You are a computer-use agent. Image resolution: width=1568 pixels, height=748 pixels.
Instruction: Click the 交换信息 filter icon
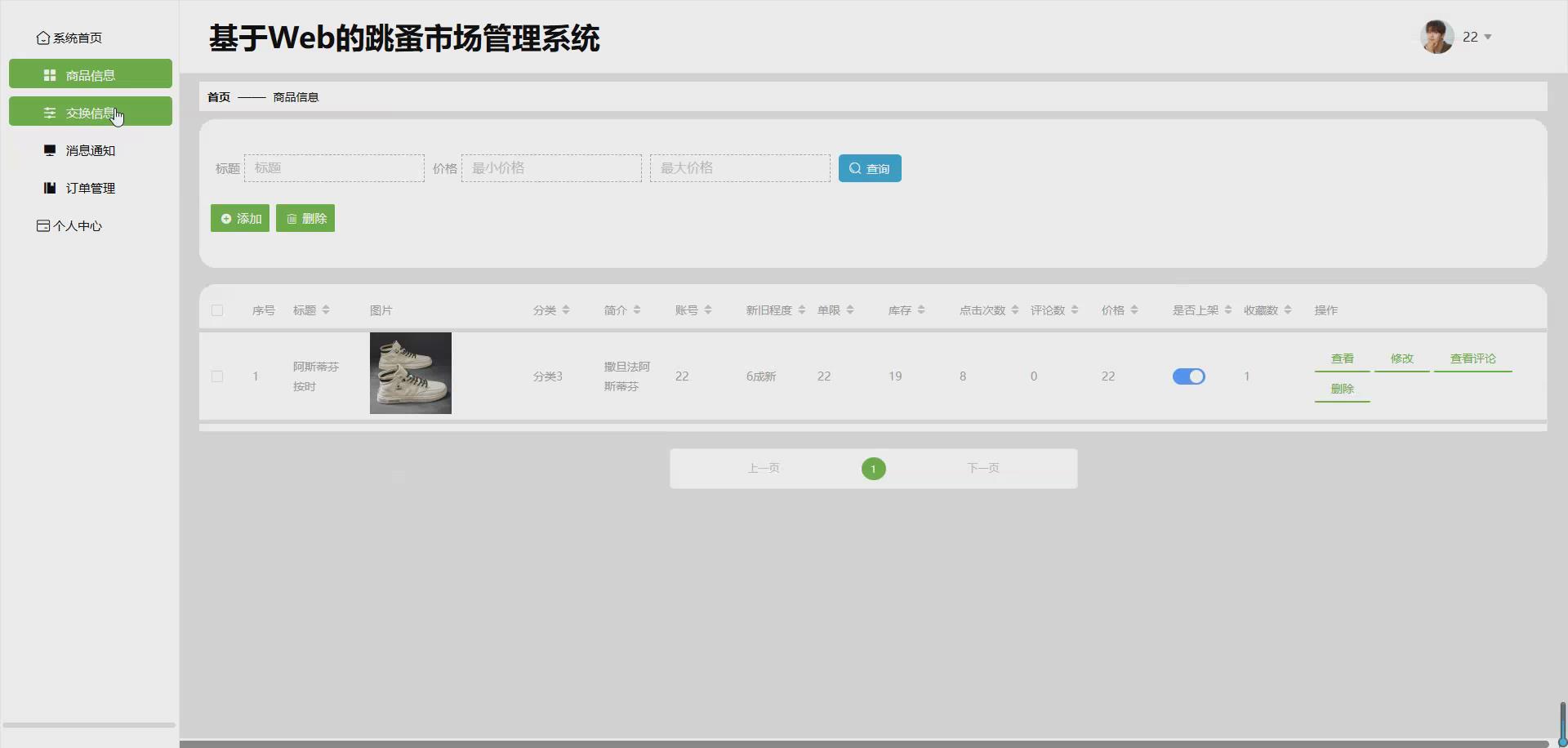(48, 113)
